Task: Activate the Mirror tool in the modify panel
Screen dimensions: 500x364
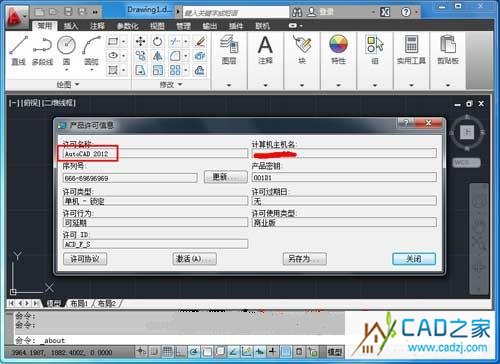Action: tap(157, 56)
